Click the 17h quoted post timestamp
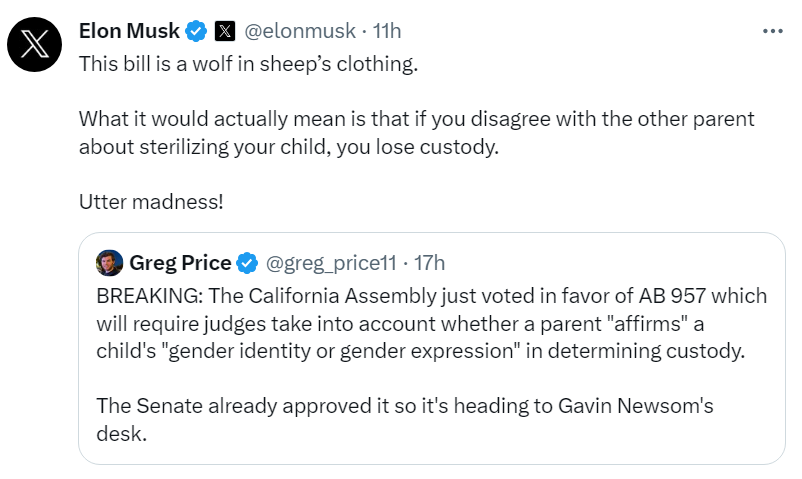 click(428, 263)
